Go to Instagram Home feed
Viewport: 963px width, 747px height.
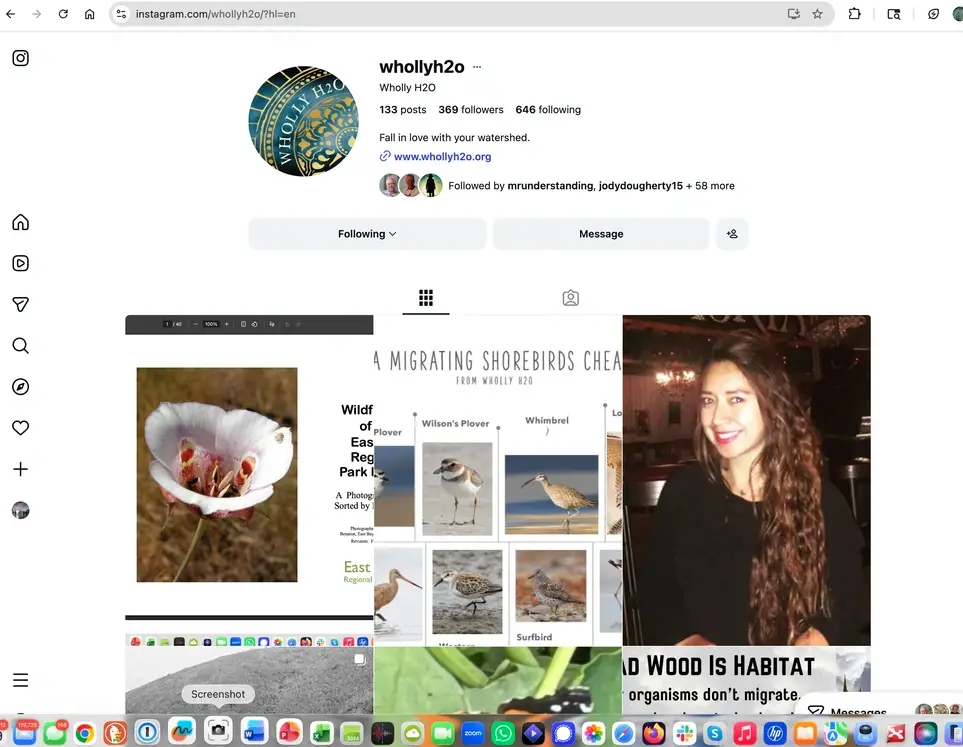click(20, 222)
